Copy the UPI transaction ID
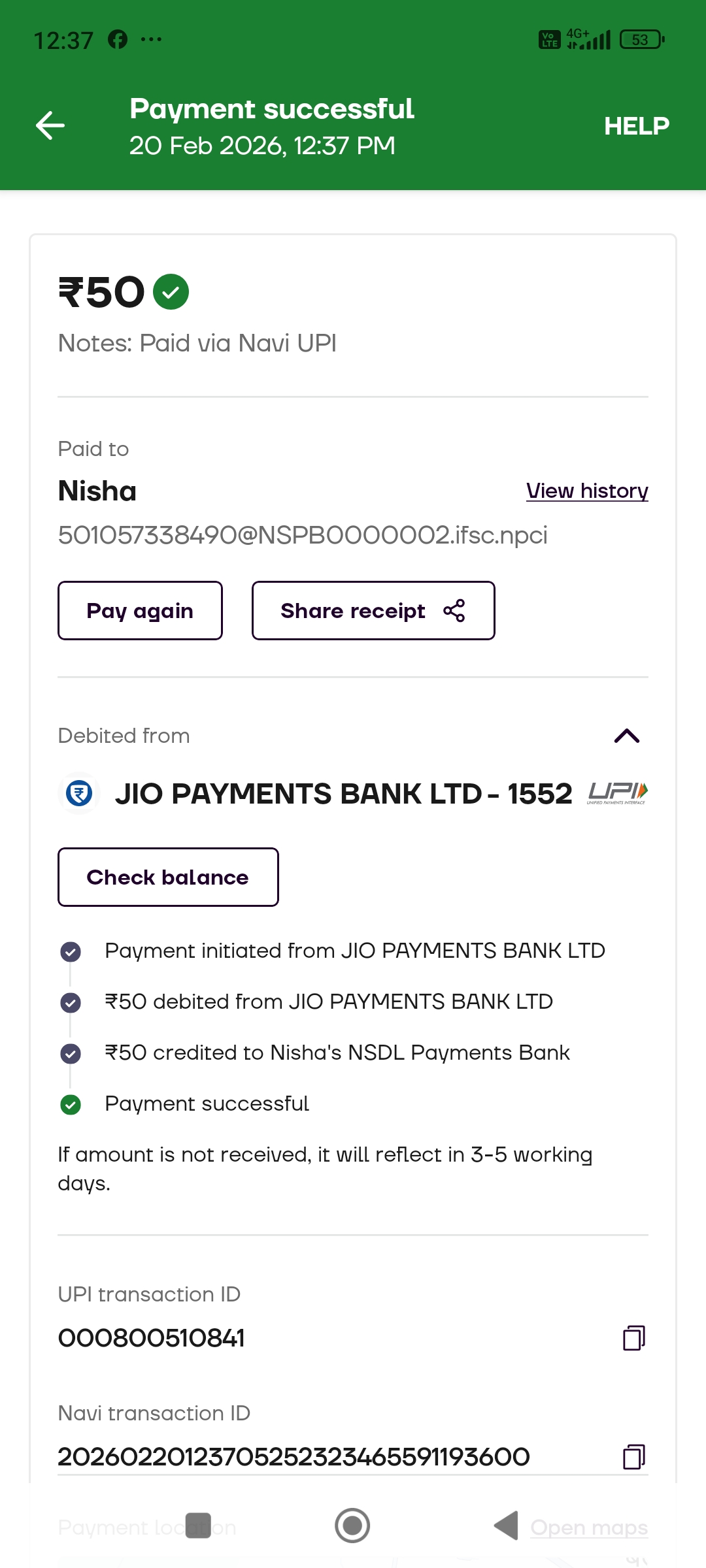The width and height of the screenshot is (706, 1568). coord(633,1337)
